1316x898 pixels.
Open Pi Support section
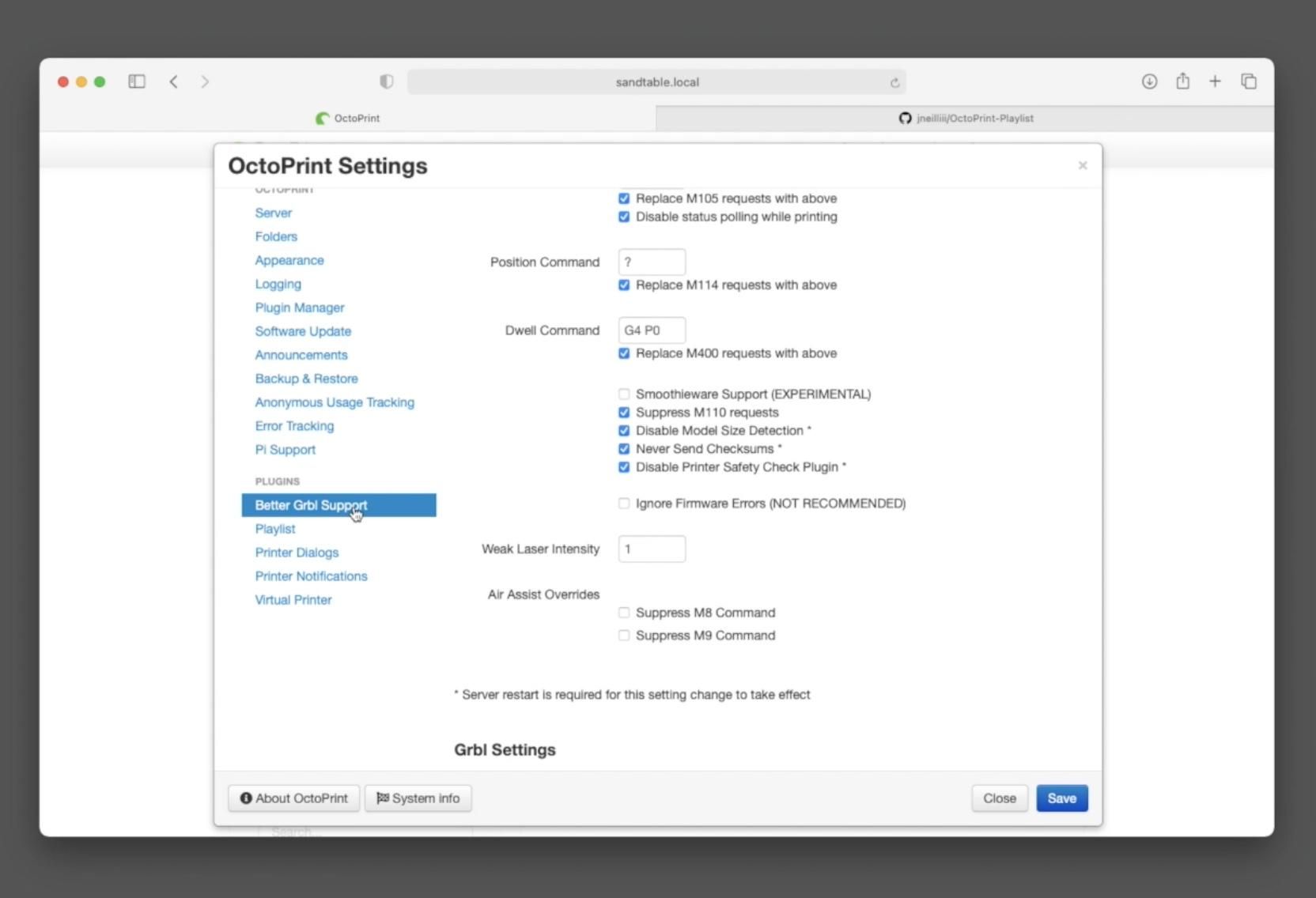[285, 450]
